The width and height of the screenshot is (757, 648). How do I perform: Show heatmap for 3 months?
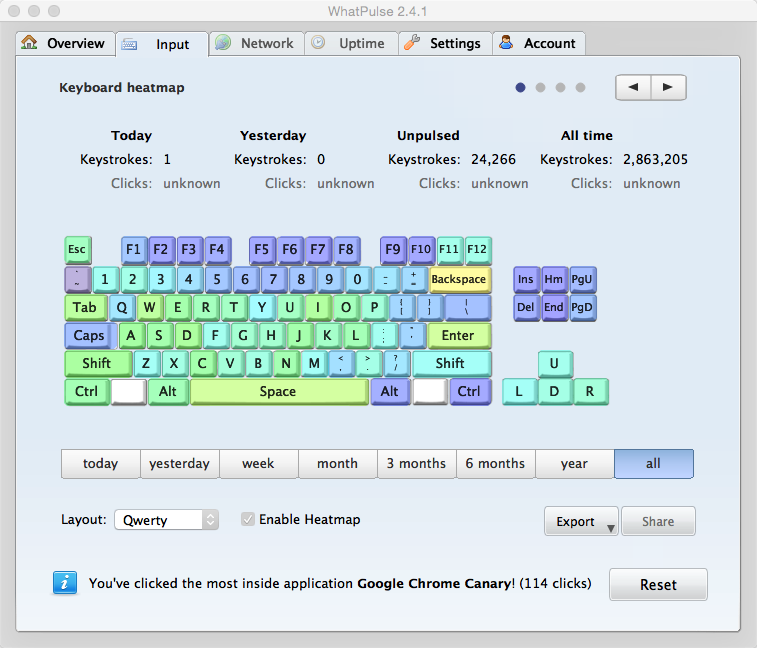(417, 464)
